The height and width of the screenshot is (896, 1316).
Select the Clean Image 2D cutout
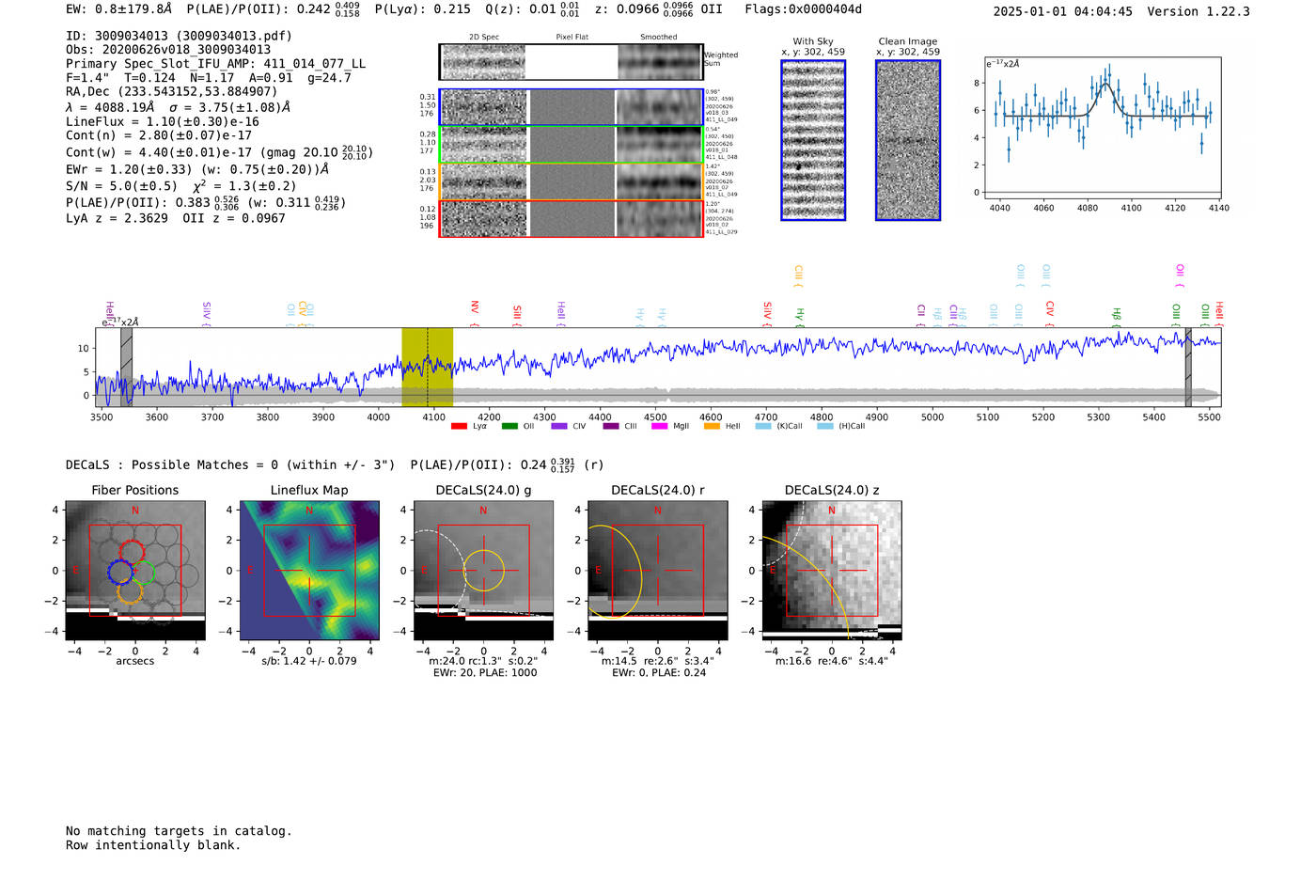pos(908,140)
